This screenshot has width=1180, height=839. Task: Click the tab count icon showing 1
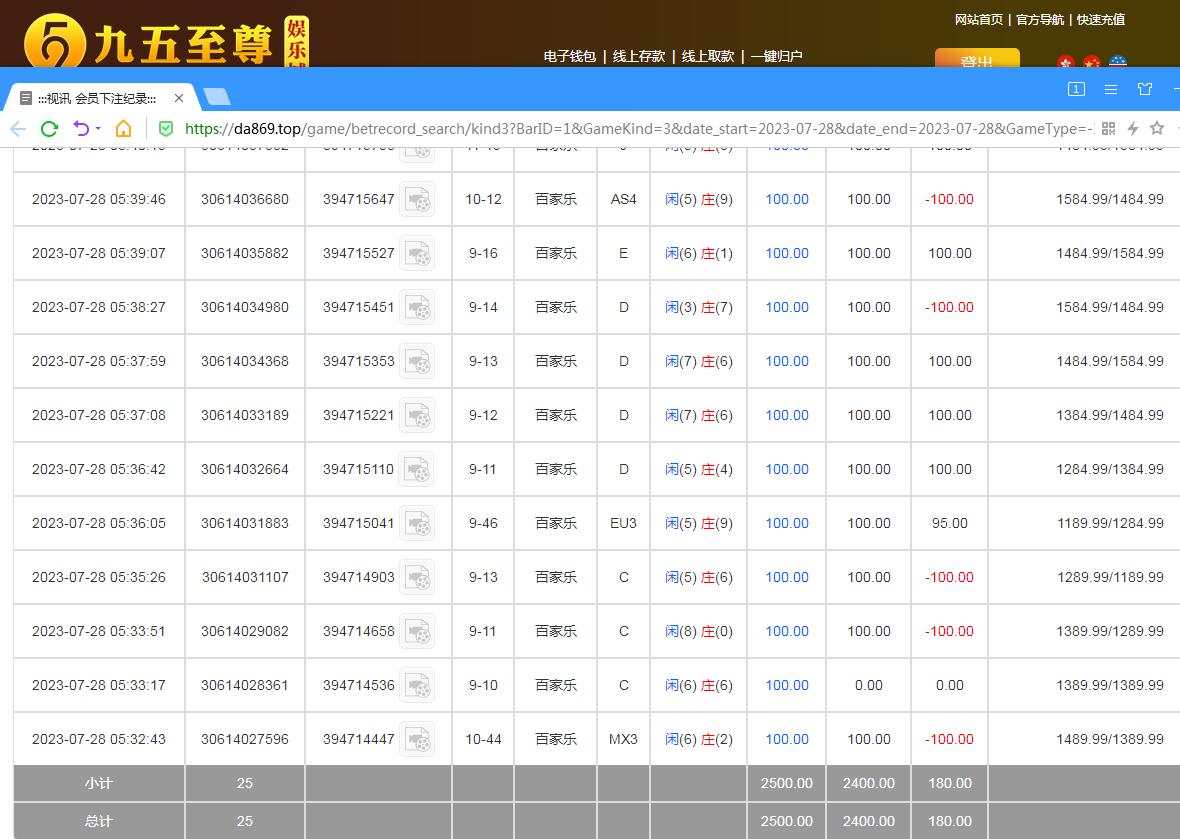click(x=1076, y=90)
